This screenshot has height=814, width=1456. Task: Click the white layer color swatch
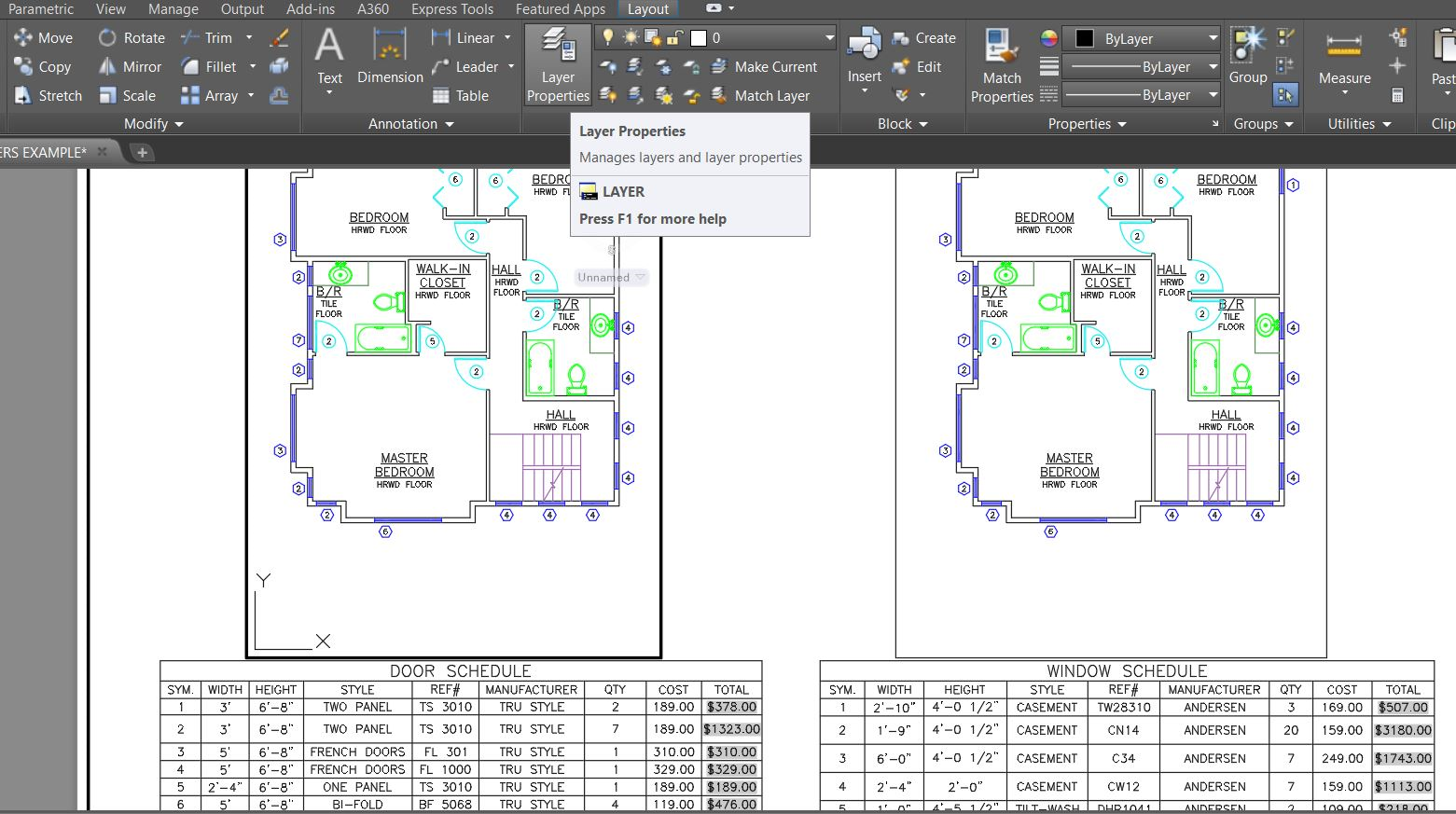pos(699,38)
